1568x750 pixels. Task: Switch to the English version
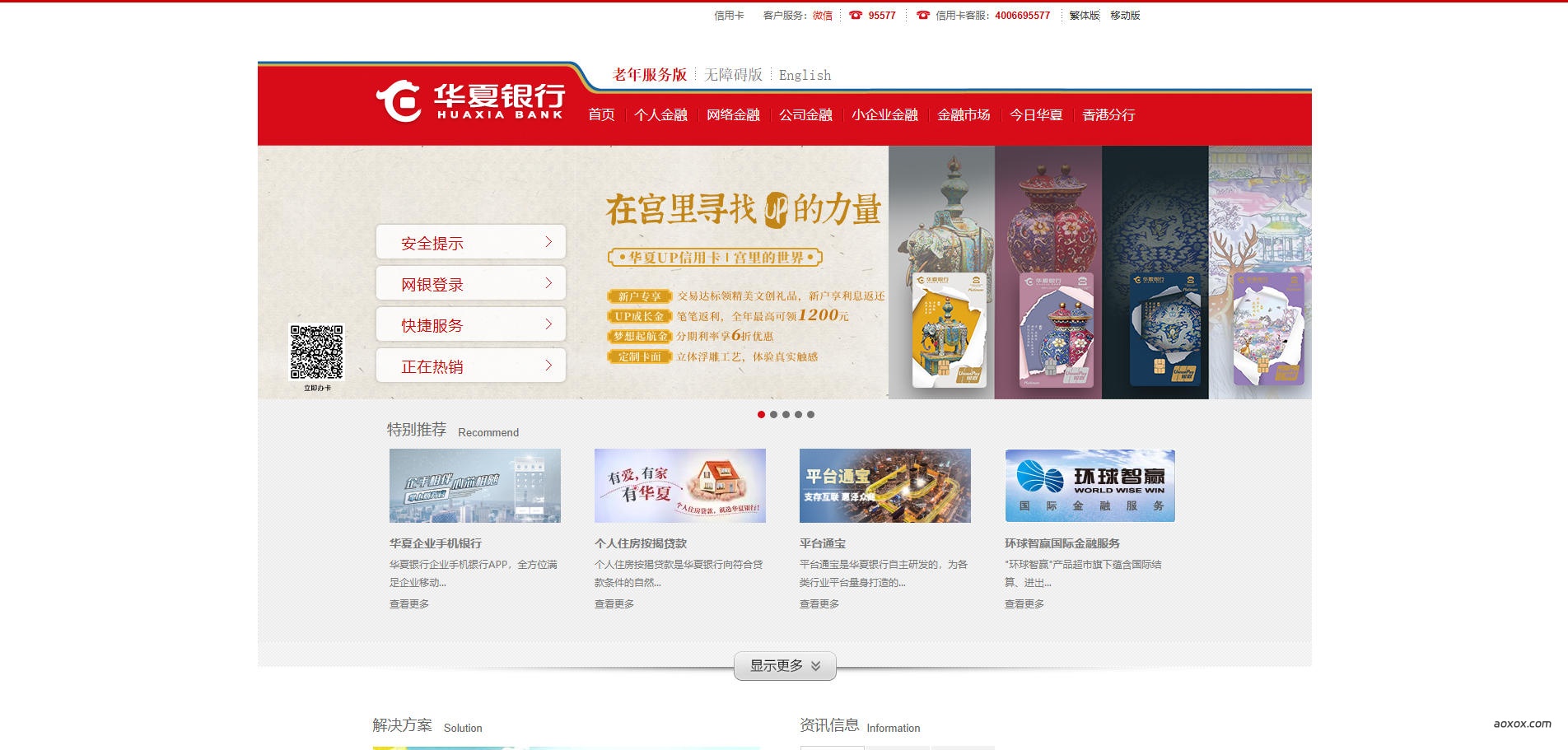[804, 75]
